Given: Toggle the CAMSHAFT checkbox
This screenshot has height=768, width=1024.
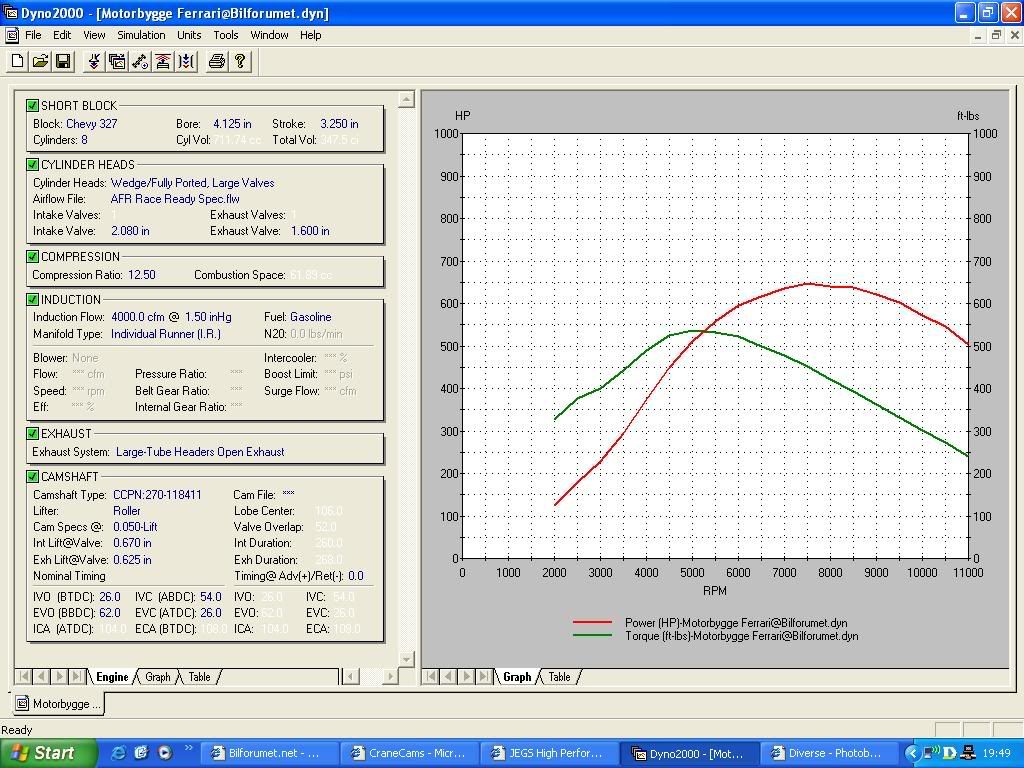Looking at the screenshot, I should click(x=33, y=477).
